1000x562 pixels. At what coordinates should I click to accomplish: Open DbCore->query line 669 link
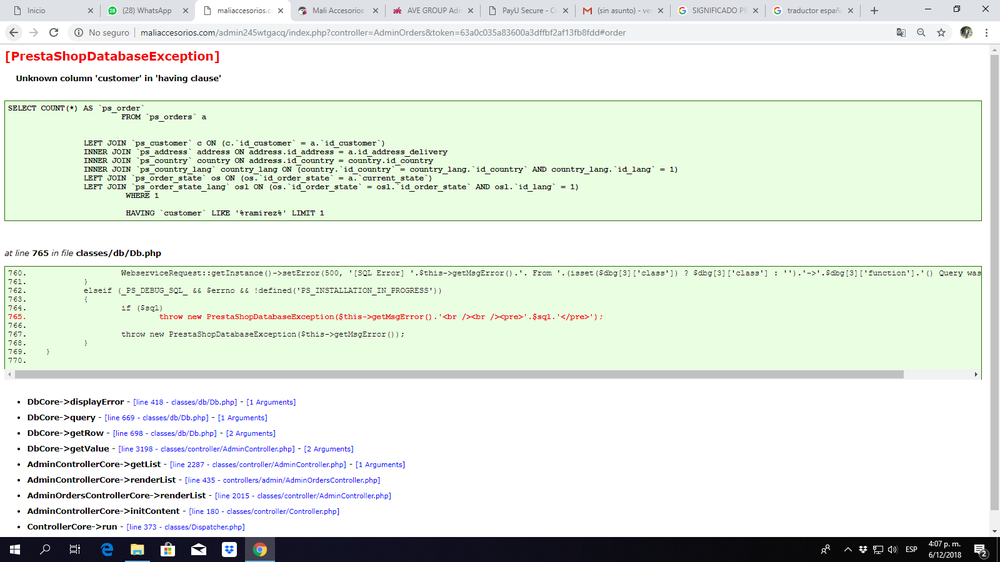click(156, 418)
